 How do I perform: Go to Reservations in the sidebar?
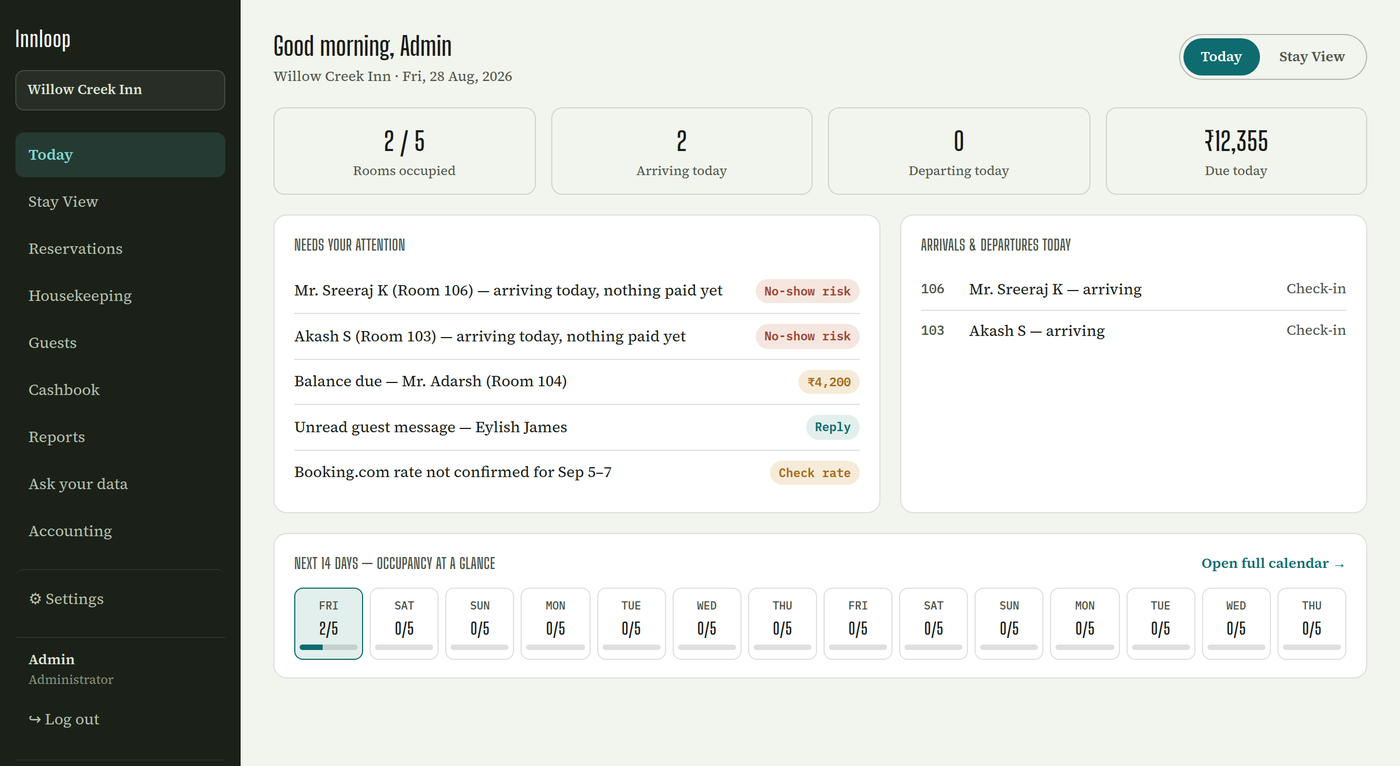pyautogui.click(x=120, y=249)
